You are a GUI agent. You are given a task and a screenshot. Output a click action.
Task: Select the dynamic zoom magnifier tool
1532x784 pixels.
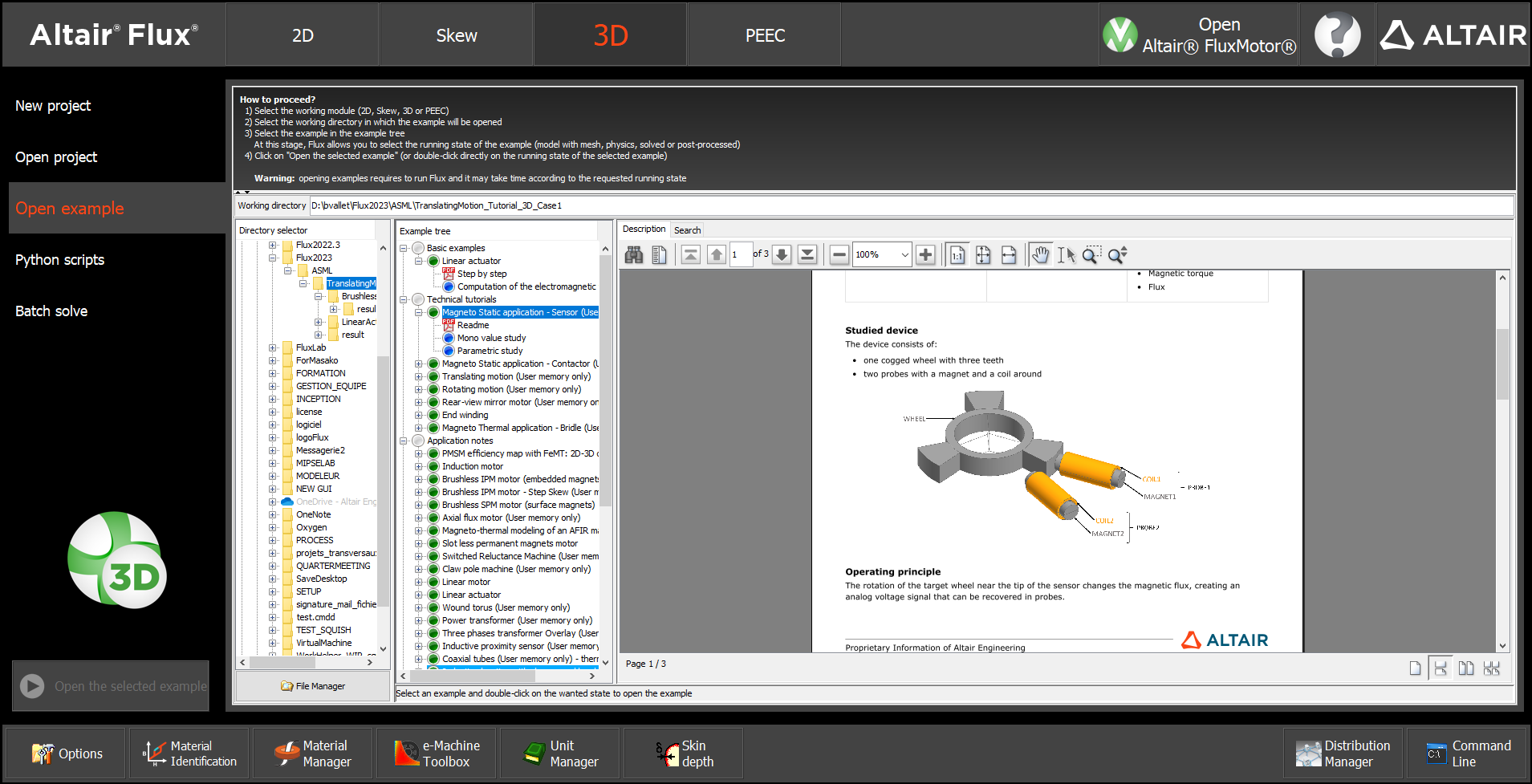point(1117,255)
